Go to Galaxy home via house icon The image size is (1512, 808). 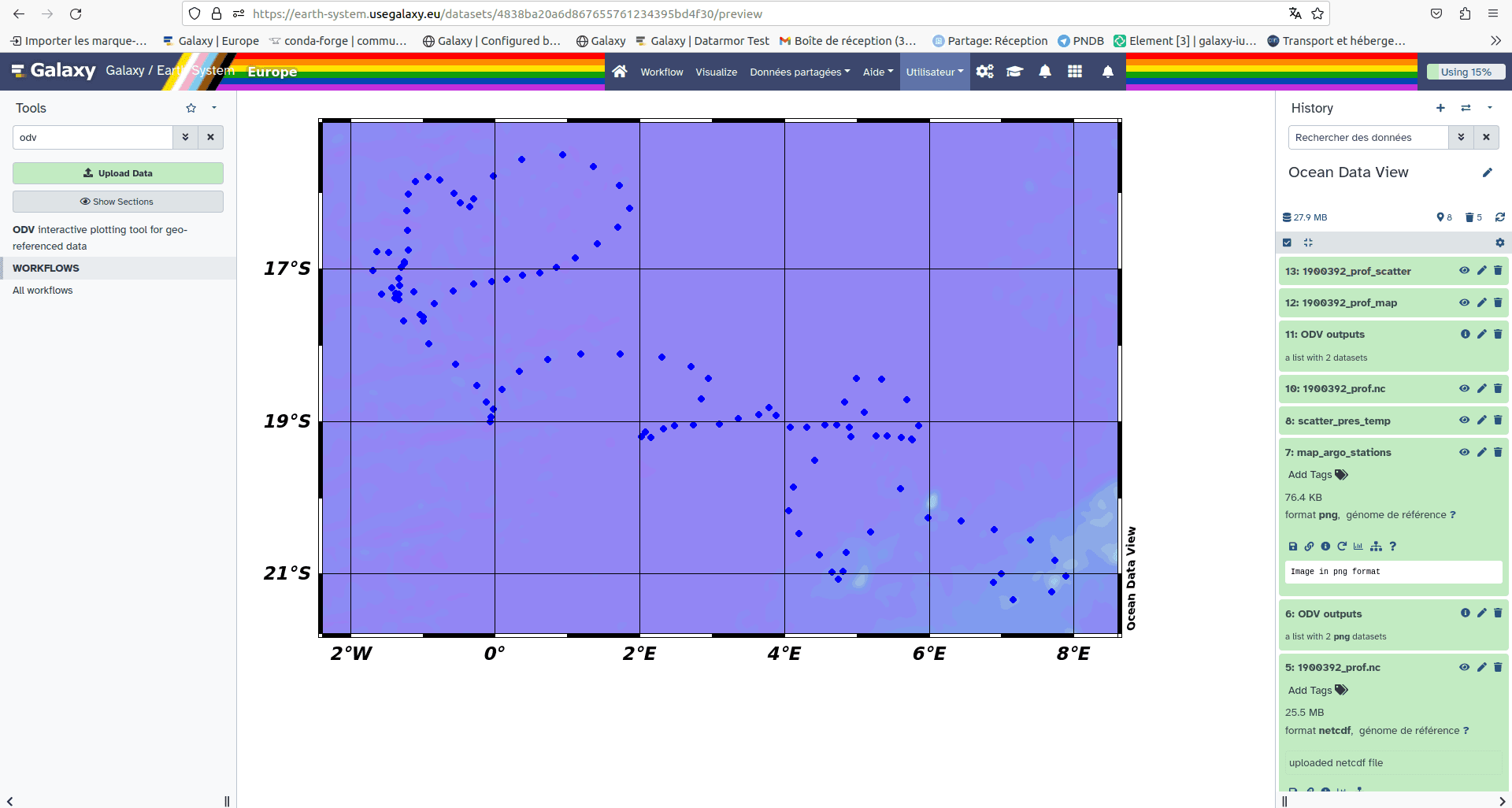[620, 72]
